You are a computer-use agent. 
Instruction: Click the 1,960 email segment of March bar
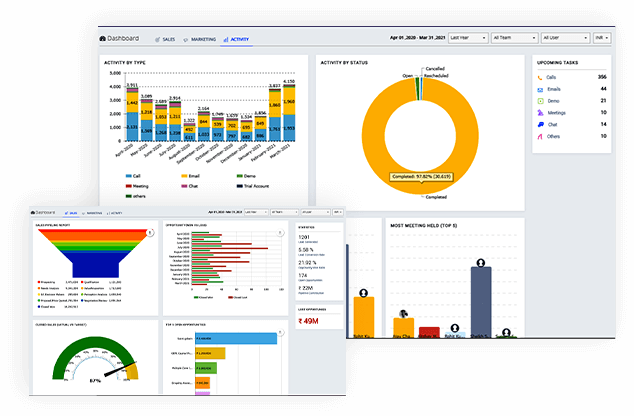coord(289,101)
